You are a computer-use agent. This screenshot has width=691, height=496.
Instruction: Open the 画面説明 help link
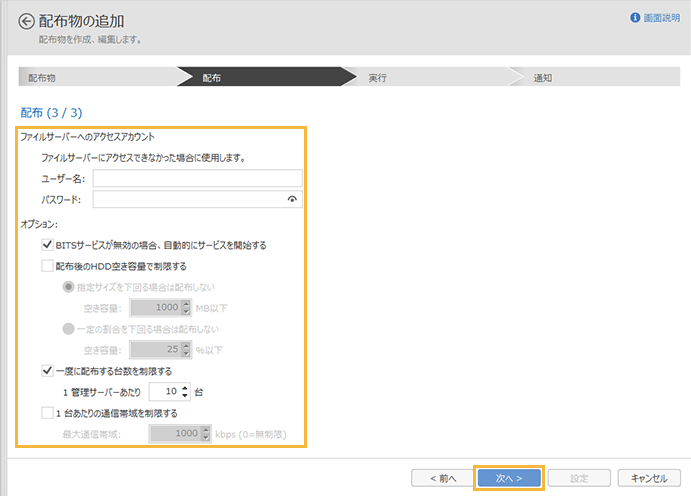[x=661, y=18]
